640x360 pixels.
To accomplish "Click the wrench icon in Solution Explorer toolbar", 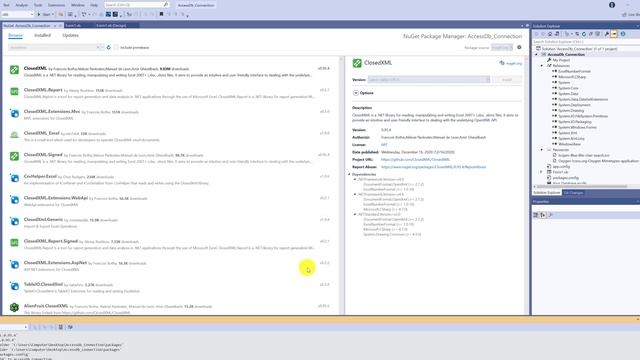I will tap(607, 34).
